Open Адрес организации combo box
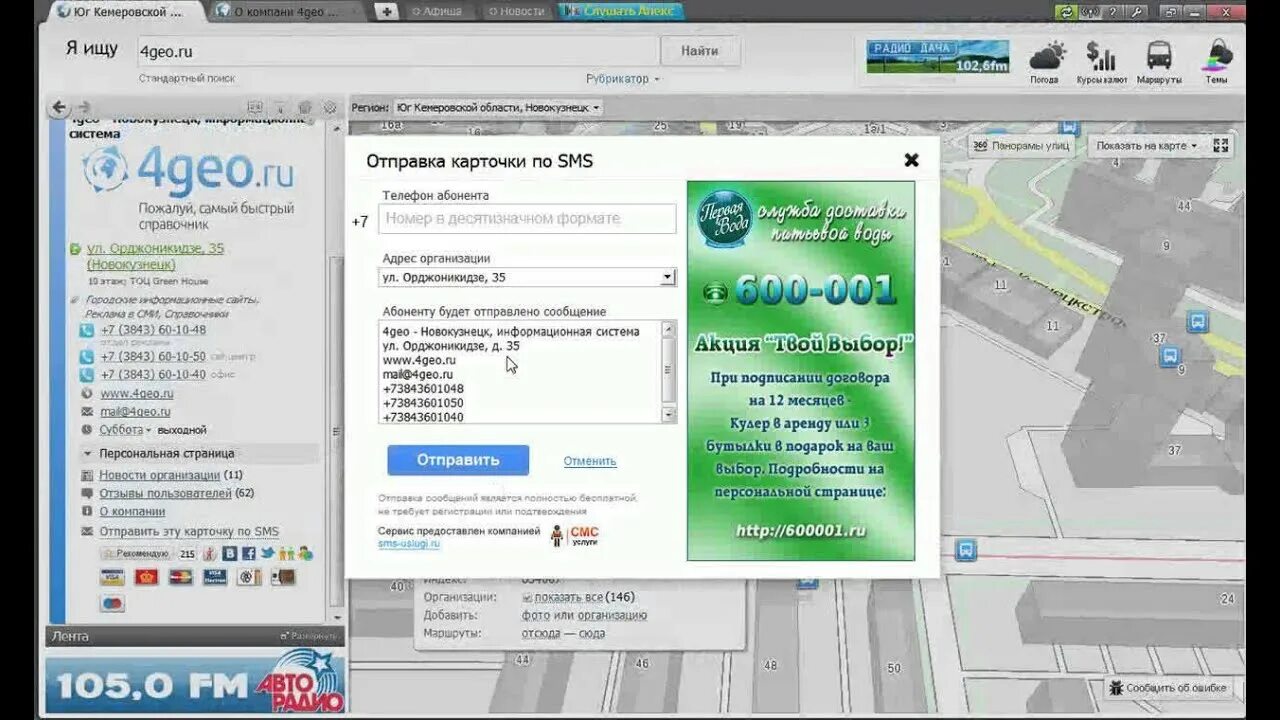 (527, 278)
